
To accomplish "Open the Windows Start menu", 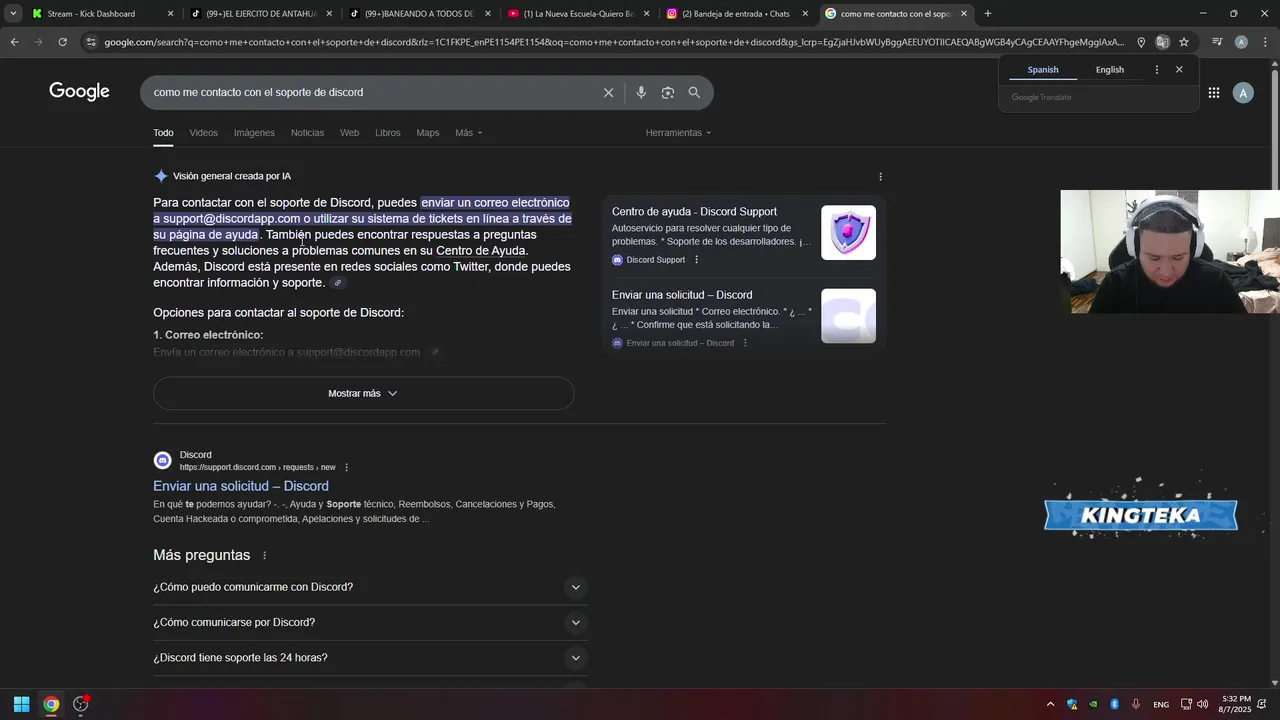I will tap(21, 704).
